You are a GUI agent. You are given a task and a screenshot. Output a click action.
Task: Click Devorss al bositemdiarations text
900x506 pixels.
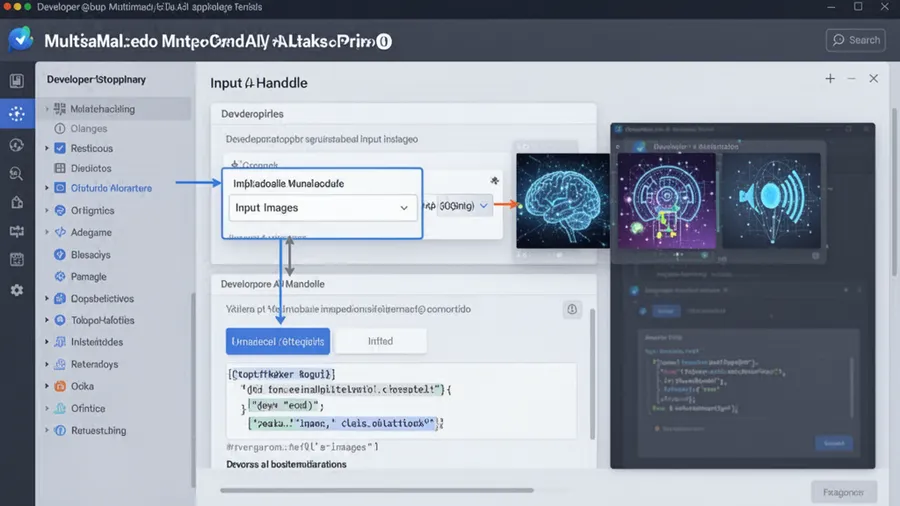286,464
